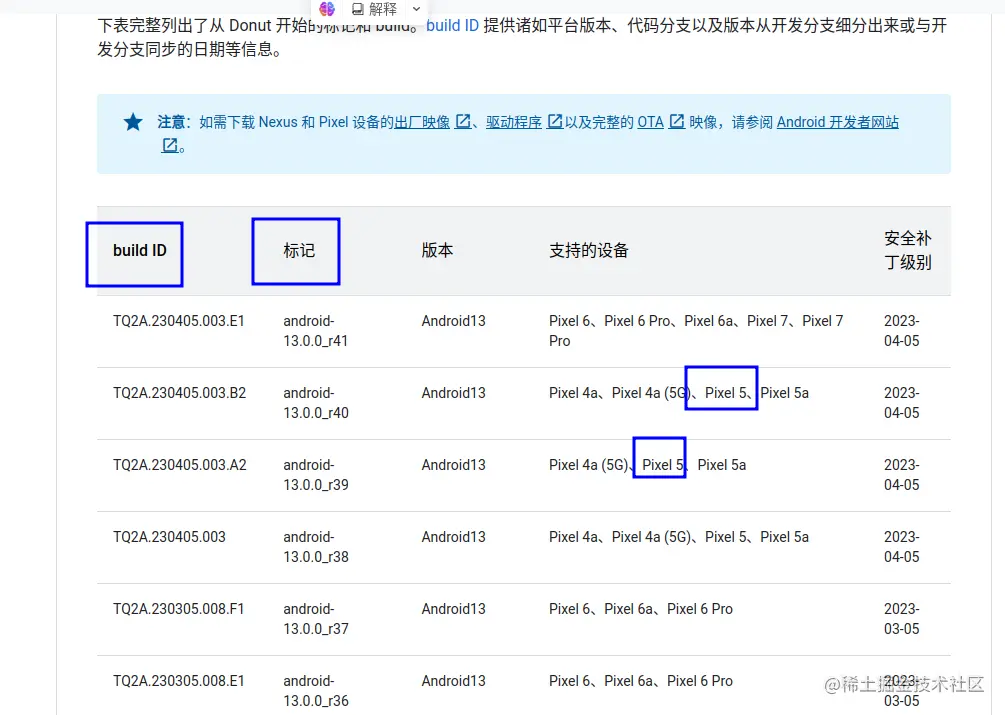
Task: Open the 驱动程序 drivers link
Action: tap(514, 122)
